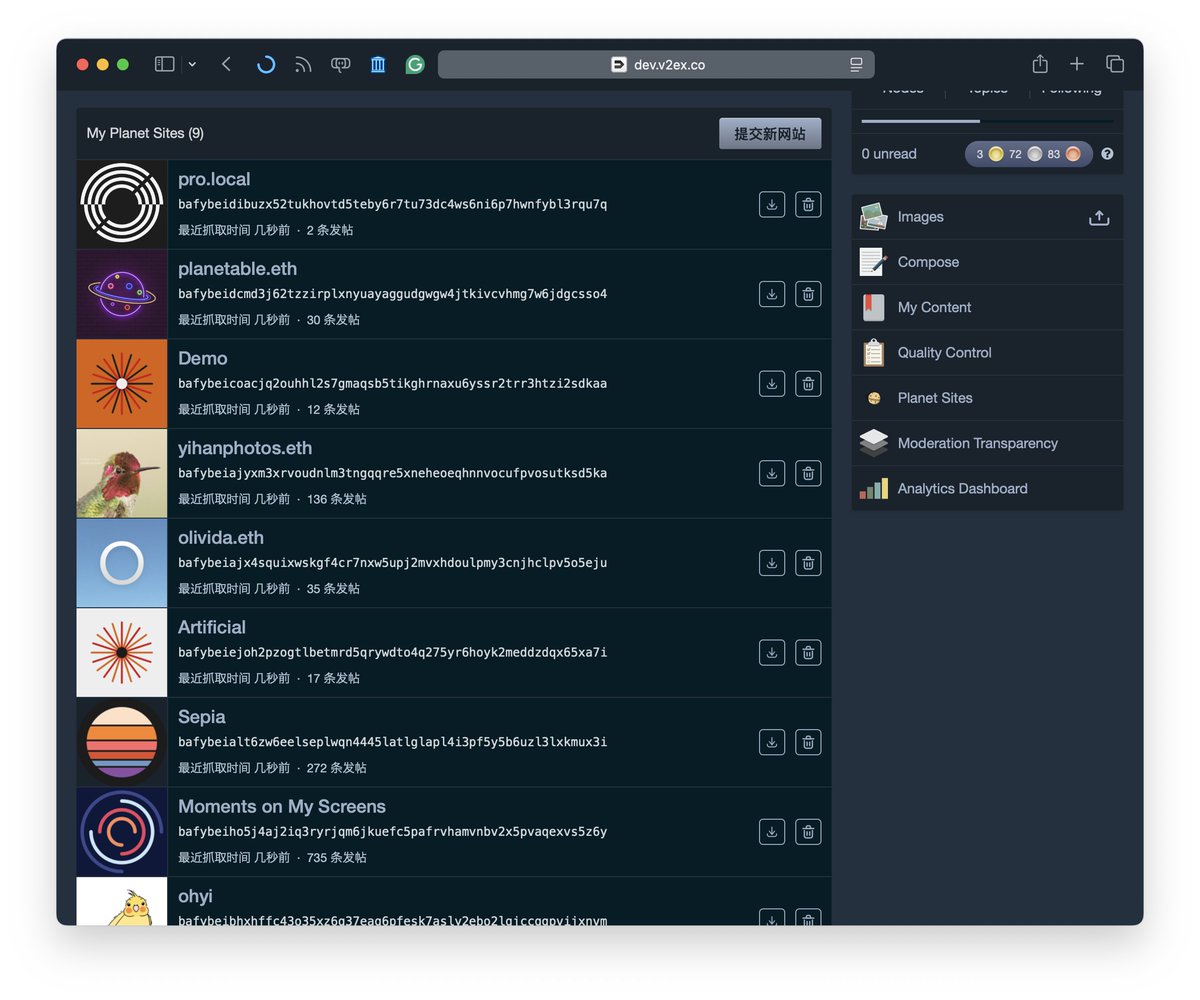
Task: Toggle the Safari sidebar
Action: [x=165, y=64]
